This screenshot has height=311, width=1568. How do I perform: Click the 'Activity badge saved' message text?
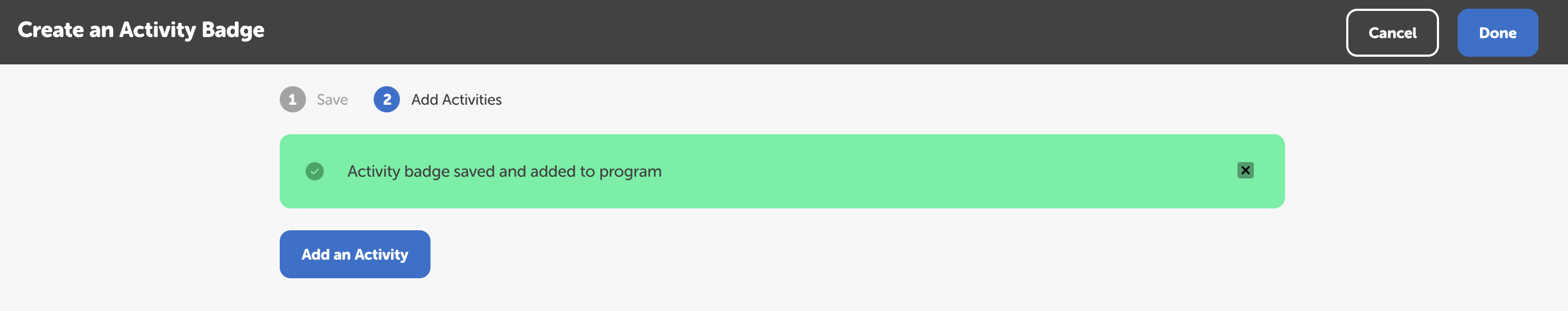point(504,171)
